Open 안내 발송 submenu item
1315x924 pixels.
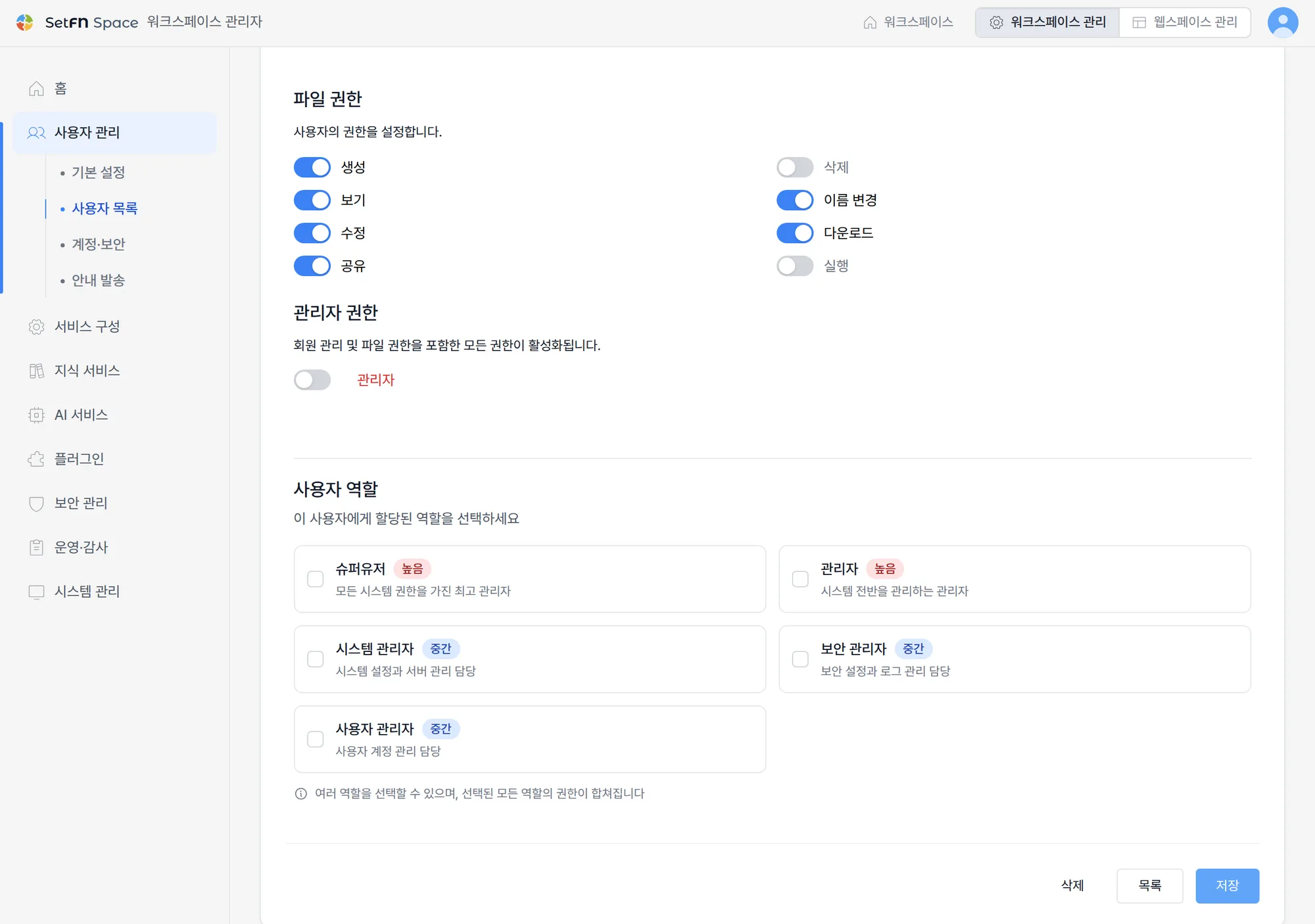(x=99, y=281)
